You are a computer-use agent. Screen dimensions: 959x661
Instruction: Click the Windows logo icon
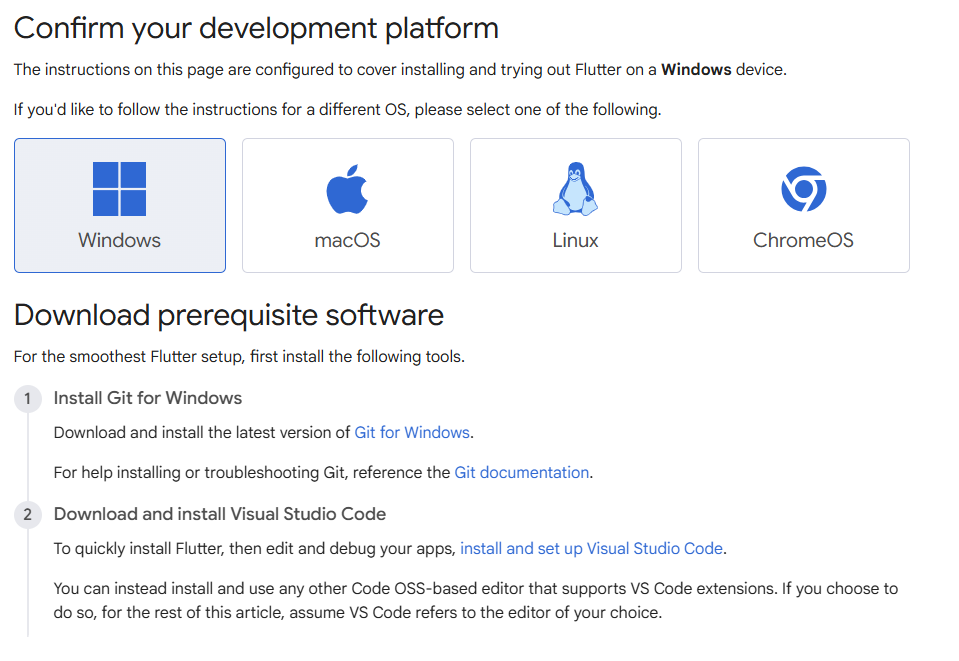(x=120, y=190)
